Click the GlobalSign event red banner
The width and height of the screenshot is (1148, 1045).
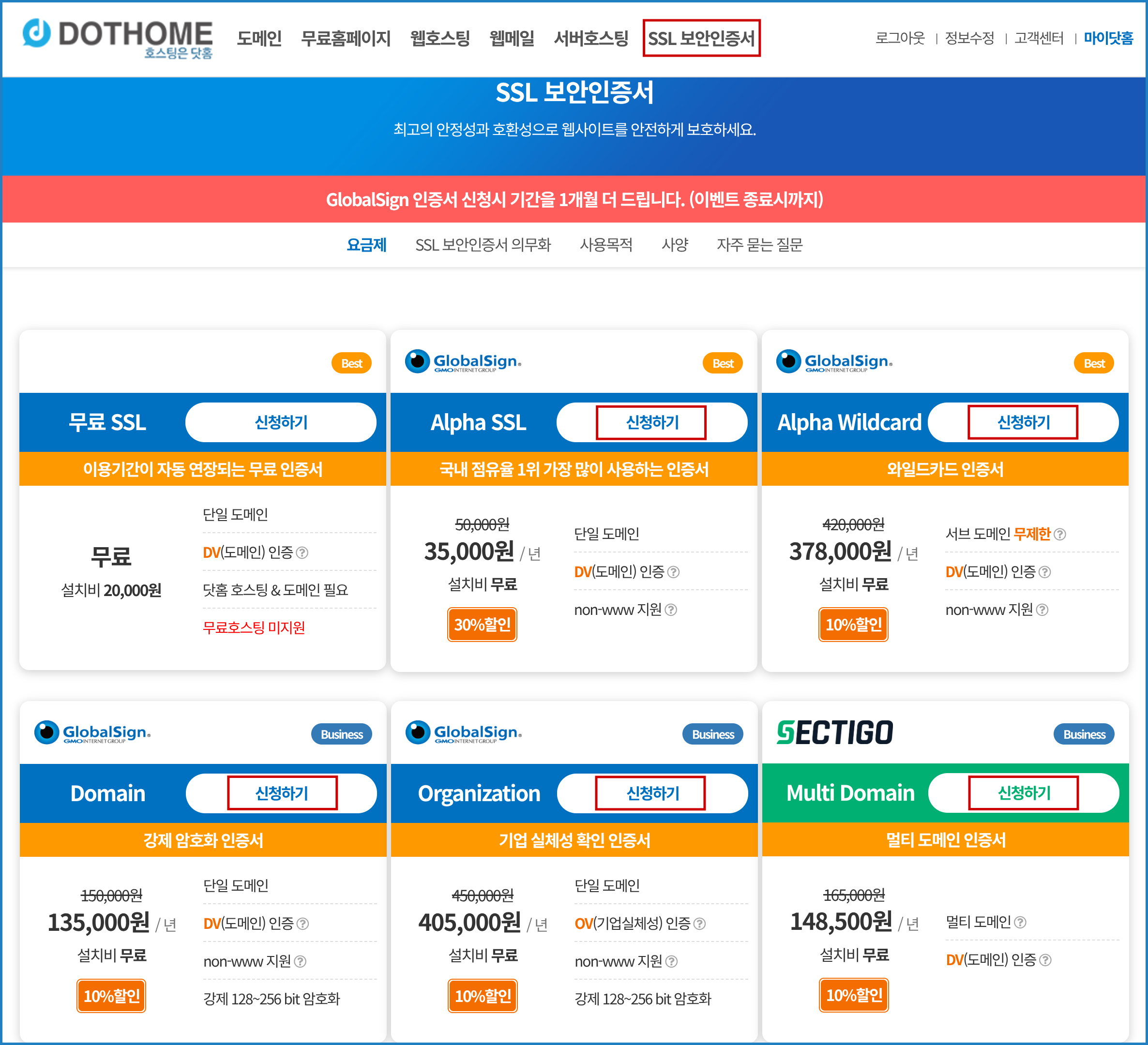(x=574, y=199)
